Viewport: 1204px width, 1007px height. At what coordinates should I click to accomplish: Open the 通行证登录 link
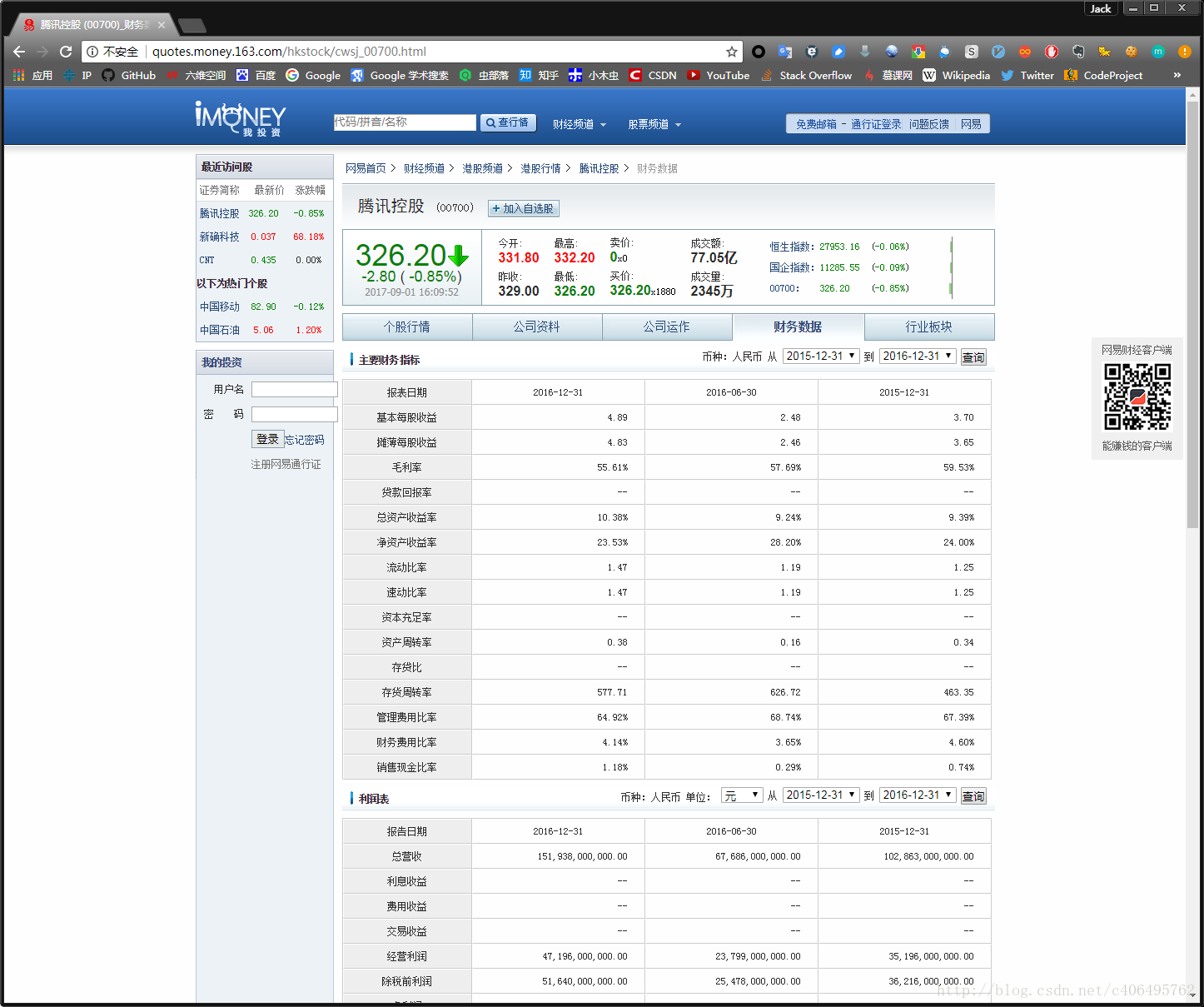(876, 124)
